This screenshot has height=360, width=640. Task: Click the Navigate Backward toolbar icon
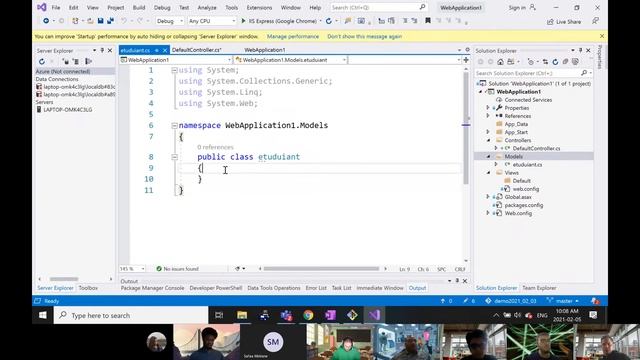point(46,21)
